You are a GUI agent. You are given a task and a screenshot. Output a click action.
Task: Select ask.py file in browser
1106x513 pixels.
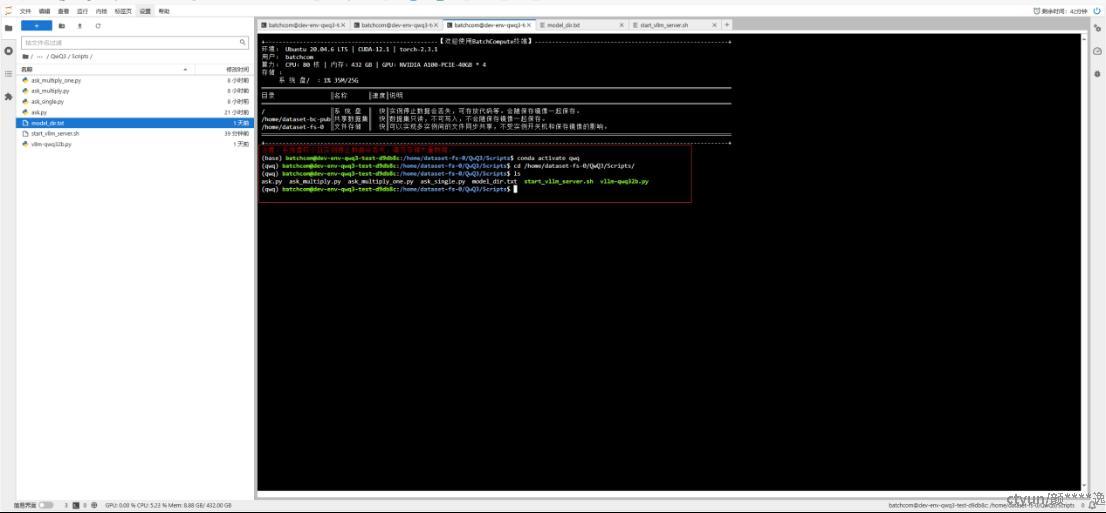tap(135, 112)
